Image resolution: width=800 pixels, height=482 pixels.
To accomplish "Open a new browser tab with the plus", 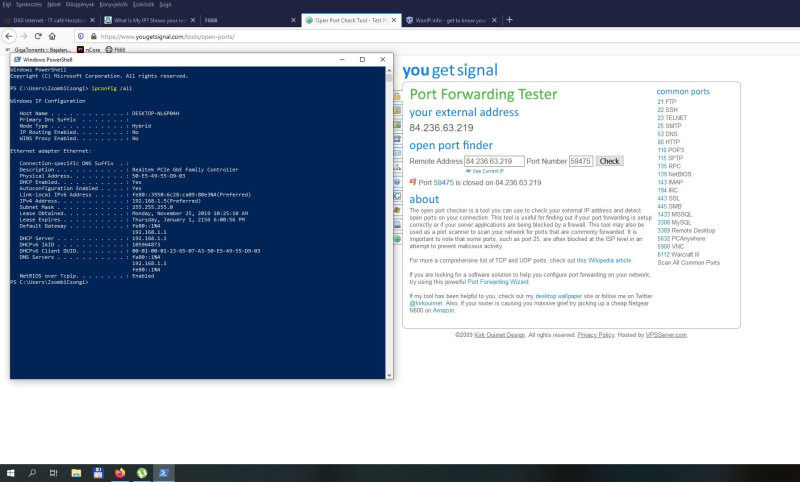I will pyautogui.click(x=509, y=20).
